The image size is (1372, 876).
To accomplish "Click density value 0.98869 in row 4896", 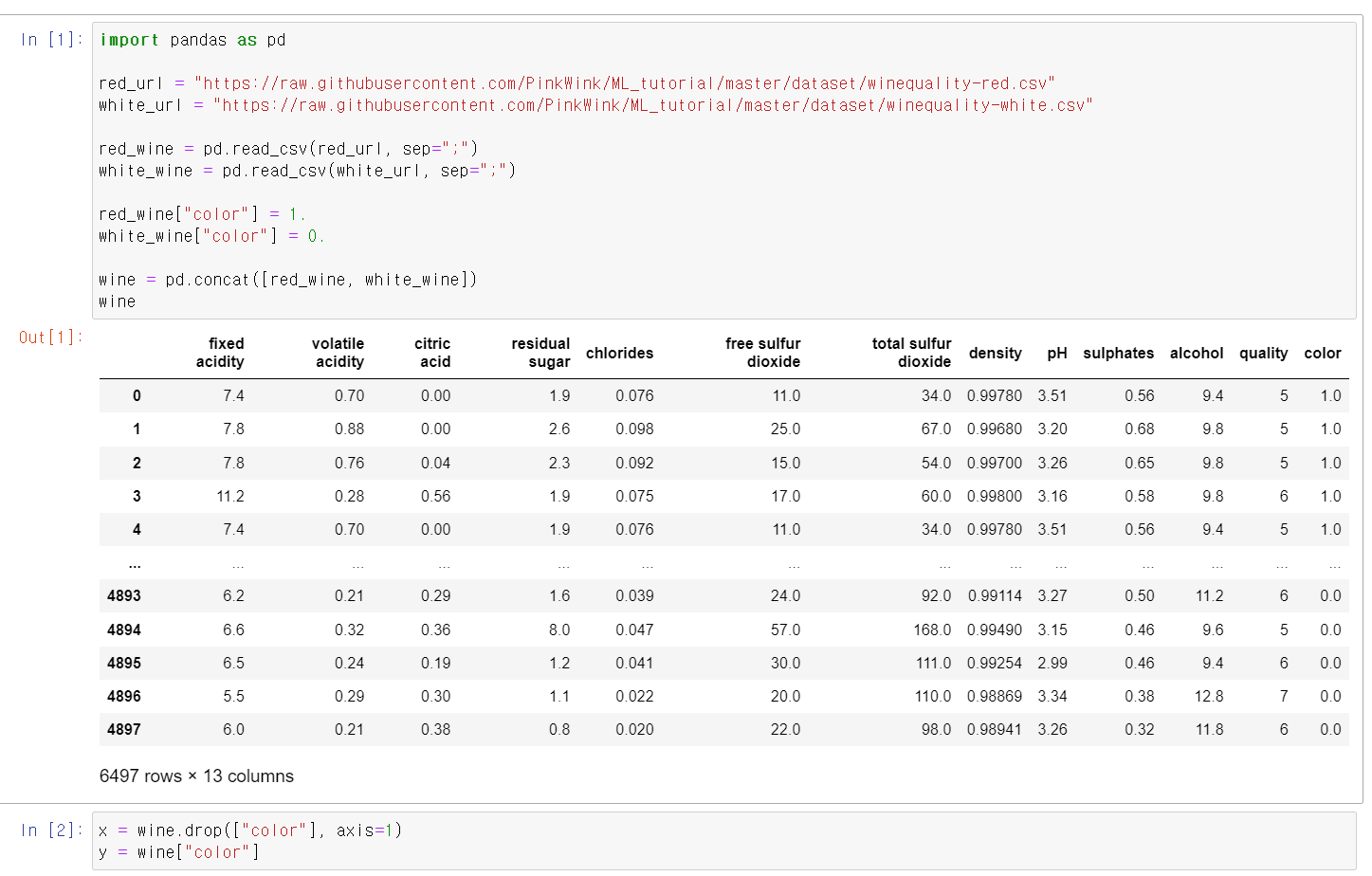I will point(995,697).
